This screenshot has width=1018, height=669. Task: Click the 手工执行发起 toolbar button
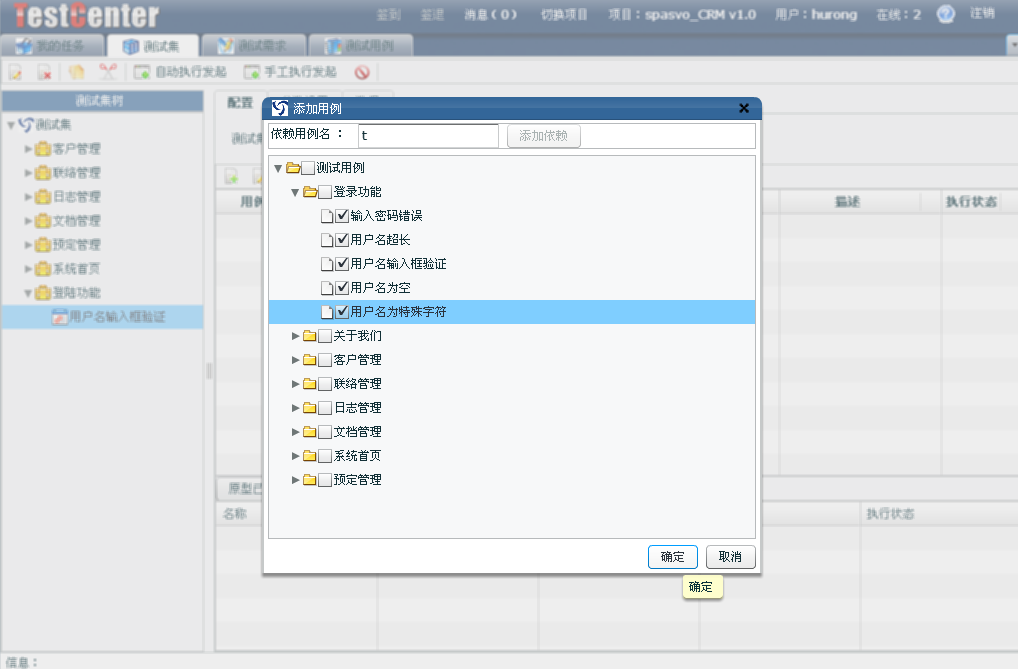coord(291,72)
